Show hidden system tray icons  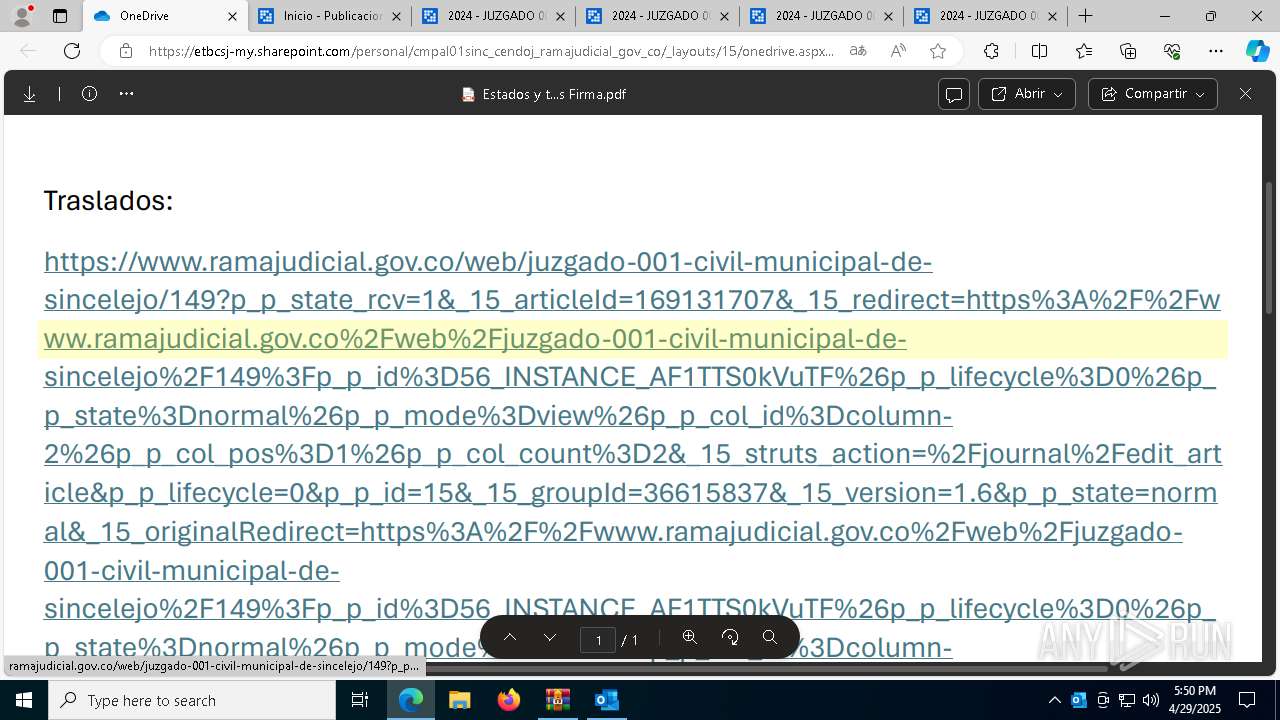1054,700
